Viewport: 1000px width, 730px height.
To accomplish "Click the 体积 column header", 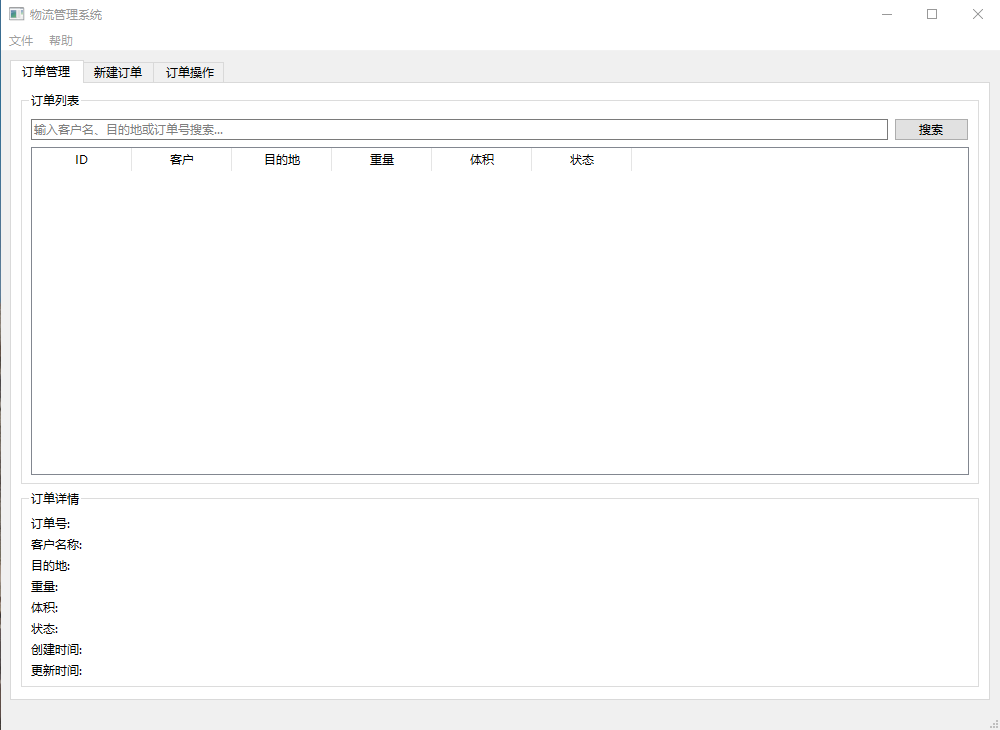I will (x=482, y=160).
